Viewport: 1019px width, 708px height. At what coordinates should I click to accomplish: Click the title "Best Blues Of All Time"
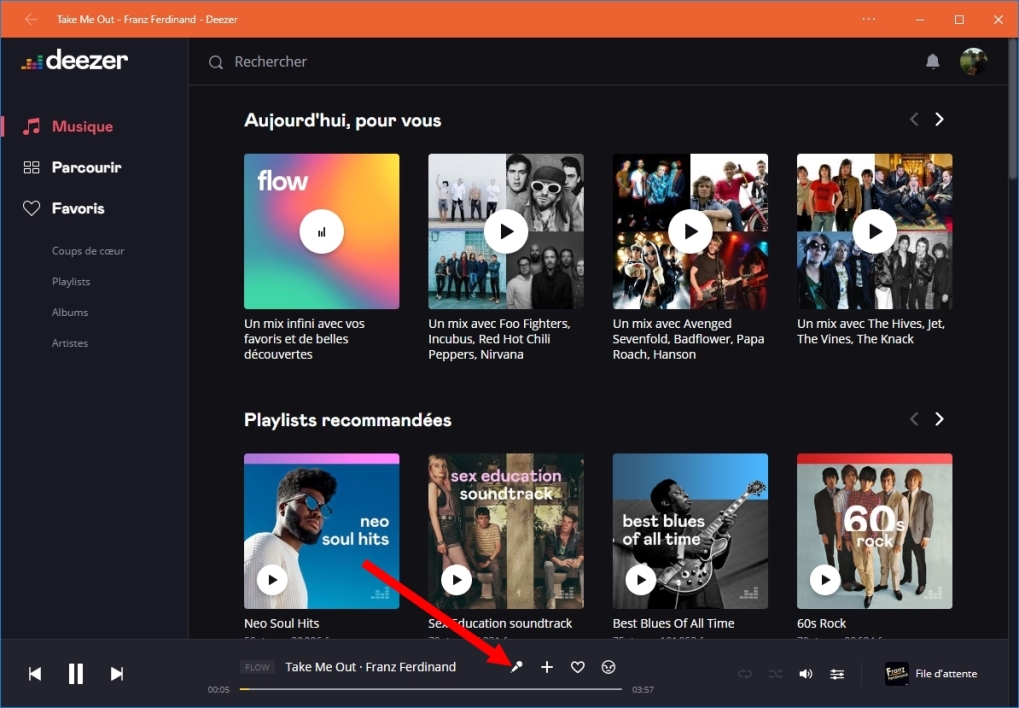(x=673, y=623)
